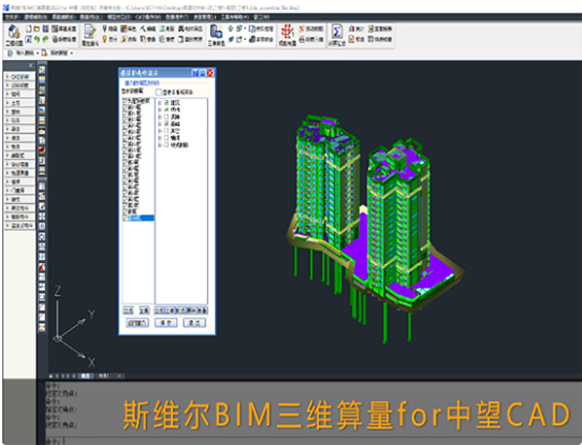This screenshot has height=445, width=582.
Task: Select the red ball icon in vertical toolbar
Action: click(x=42, y=150)
